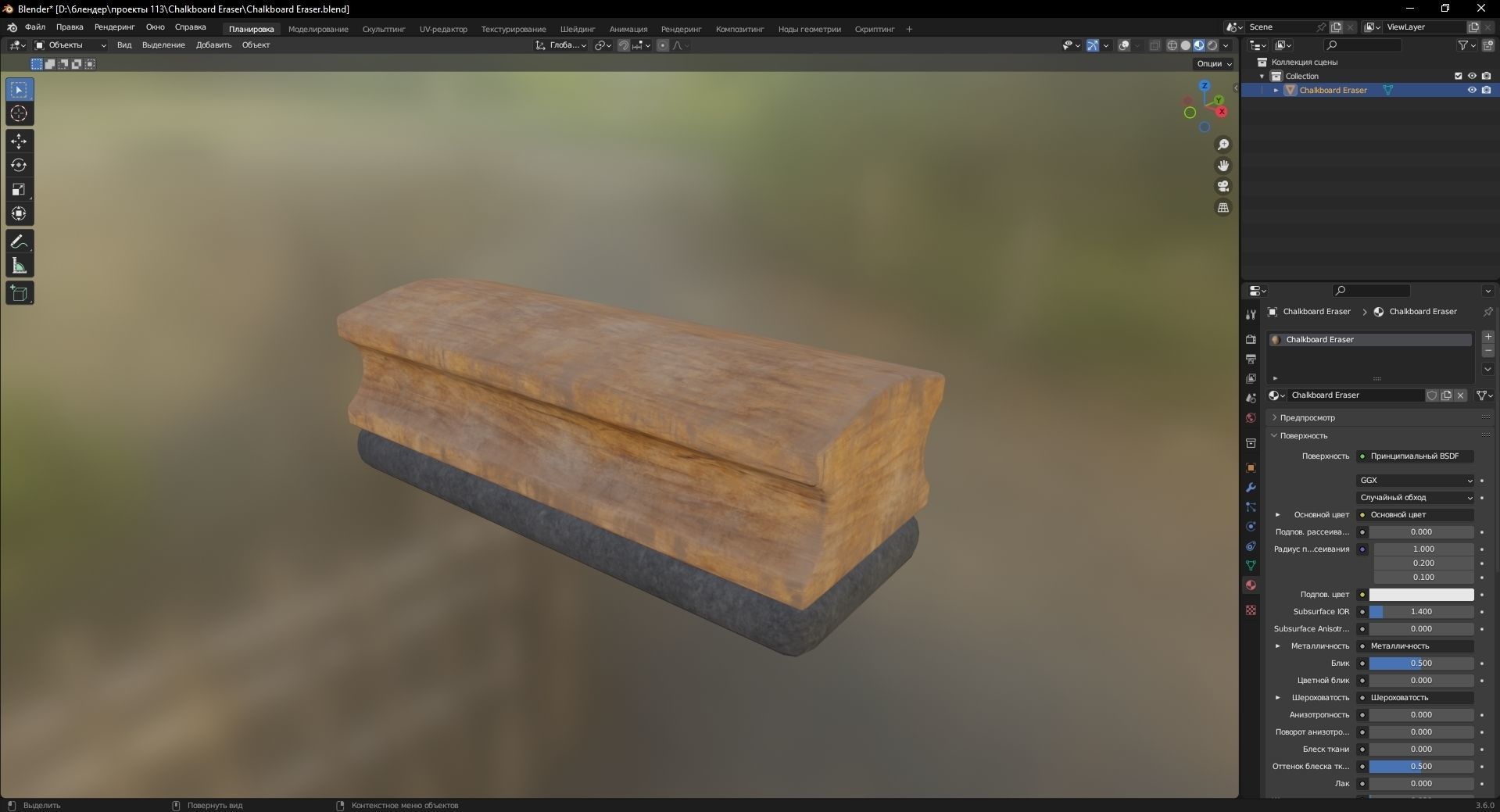Toggle snapping magnet in header
This screenshot has height=812, width=1500.
[624, 45]
